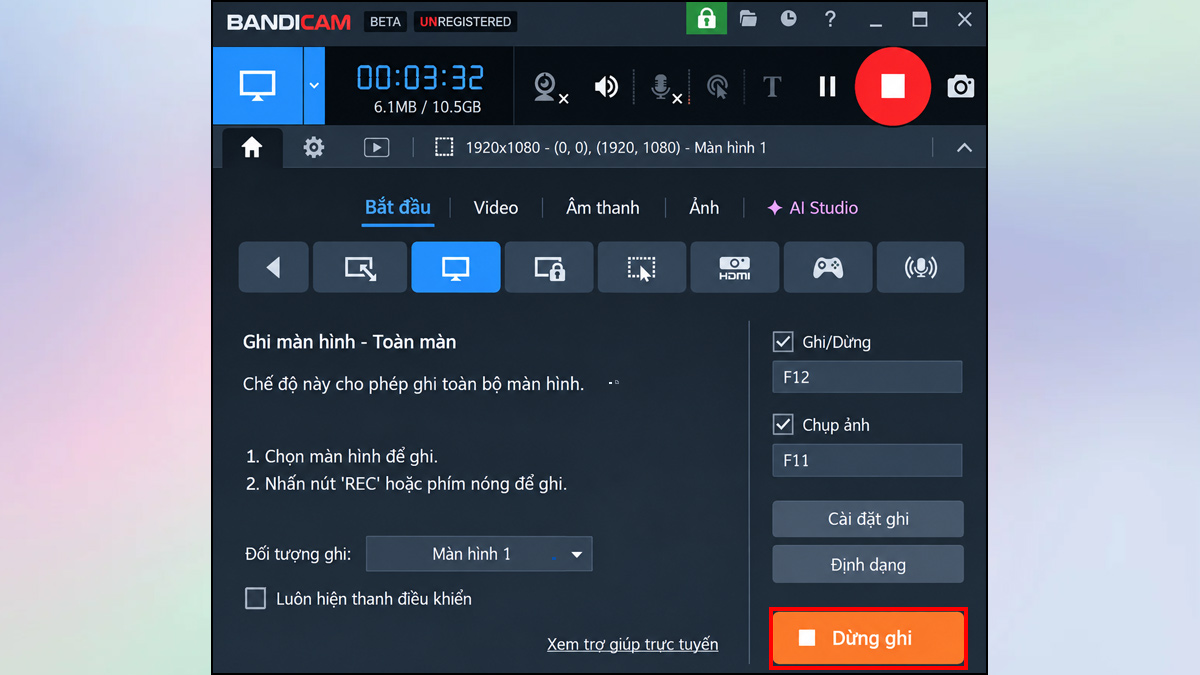The height and width of the screenshot is (675, 1200).
Task: Pause the recording
Action: click(827, 87)
